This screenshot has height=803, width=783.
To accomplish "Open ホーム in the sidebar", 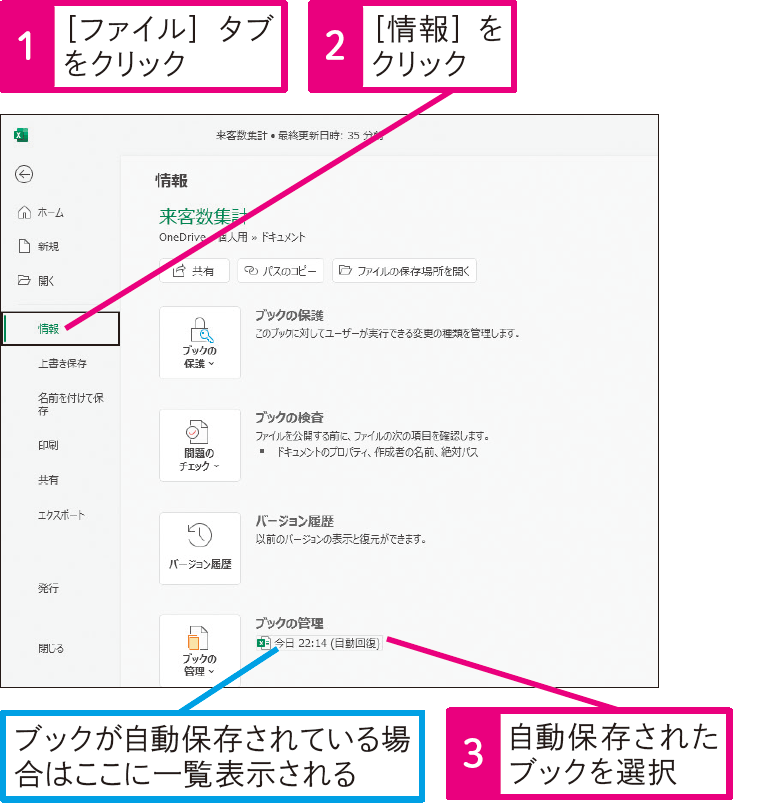I will coord(50,213).
